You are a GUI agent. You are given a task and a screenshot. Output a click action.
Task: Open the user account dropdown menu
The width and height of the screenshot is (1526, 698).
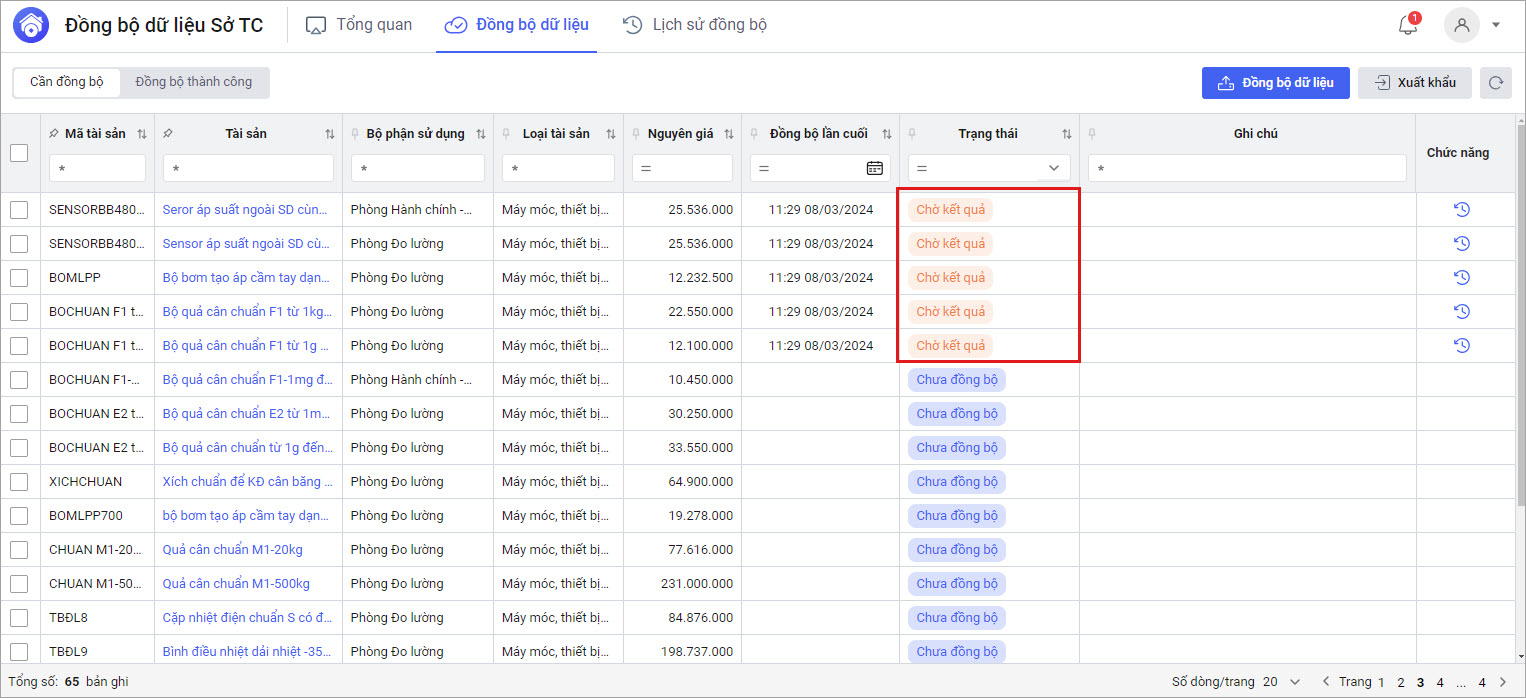[1495, 25]
